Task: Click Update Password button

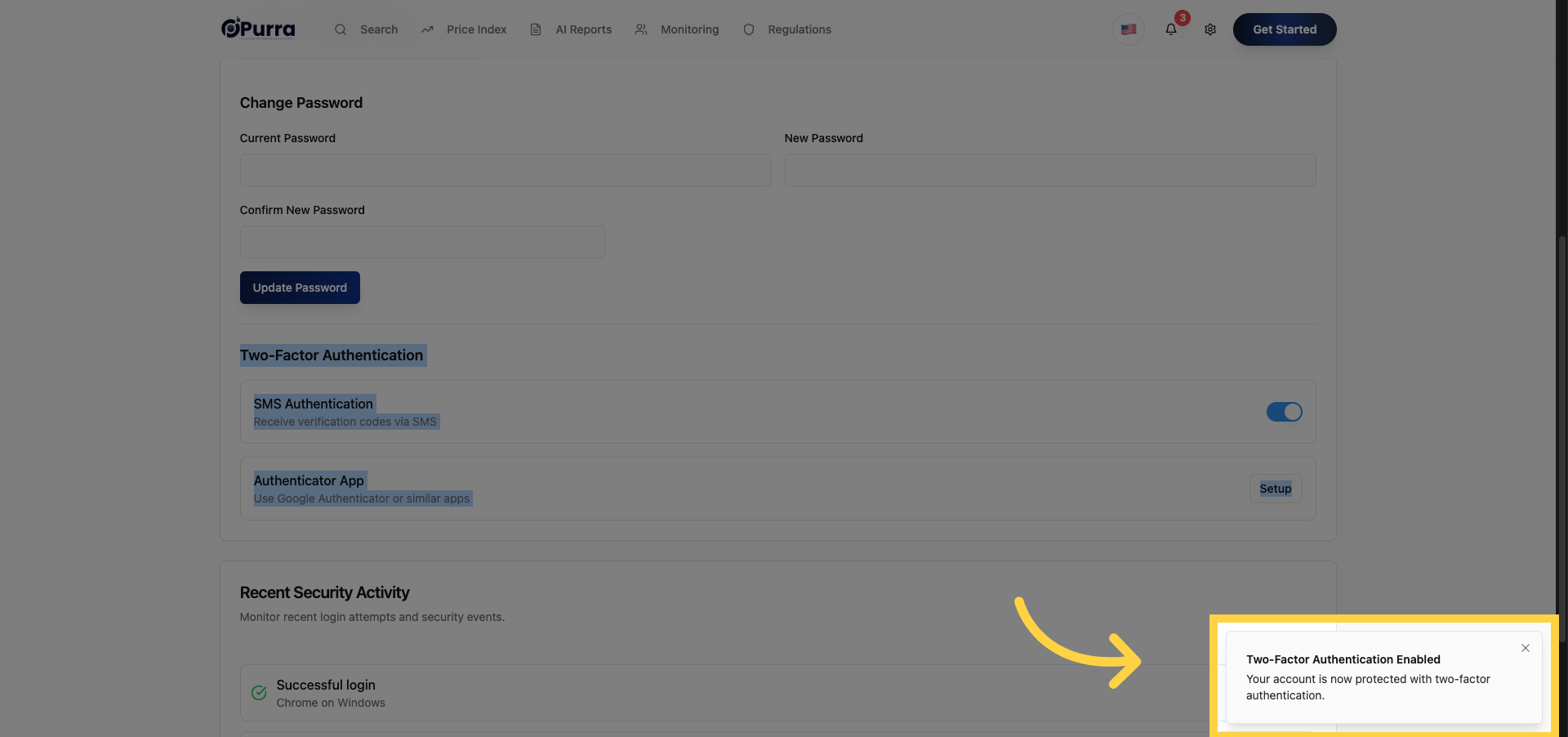Action: click(x=300, y=288)
